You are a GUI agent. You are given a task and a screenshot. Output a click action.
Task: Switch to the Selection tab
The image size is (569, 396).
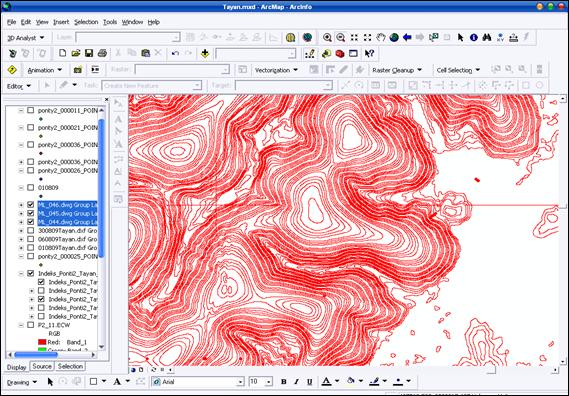point(70,367)
